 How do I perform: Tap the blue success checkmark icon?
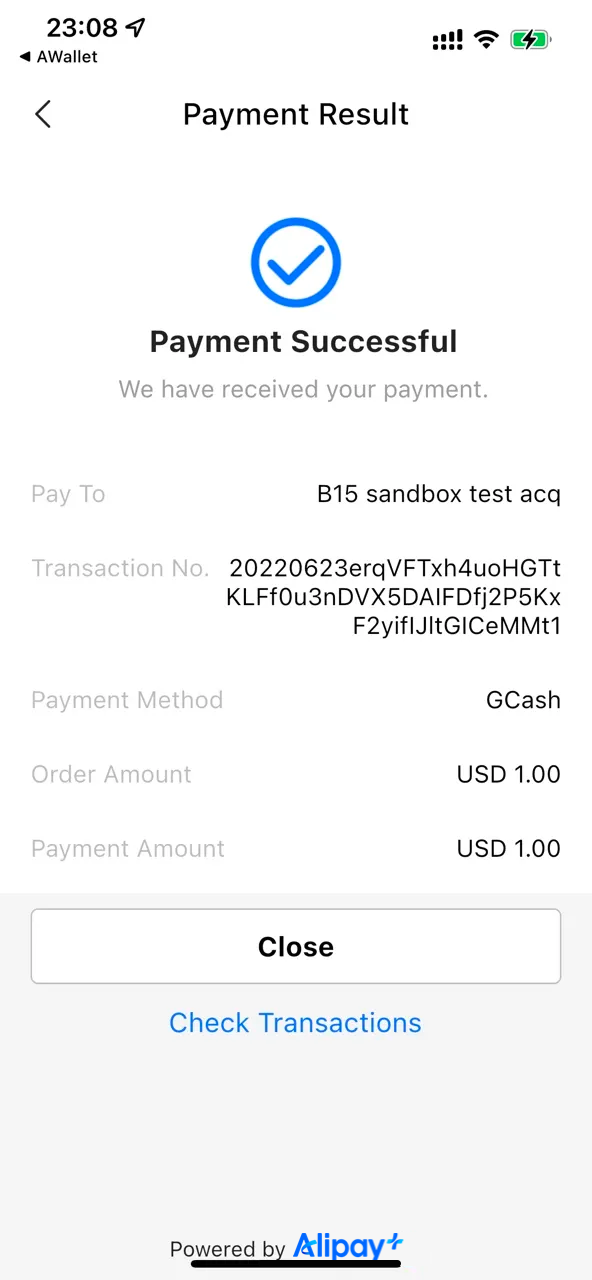[x=295, y=262]
